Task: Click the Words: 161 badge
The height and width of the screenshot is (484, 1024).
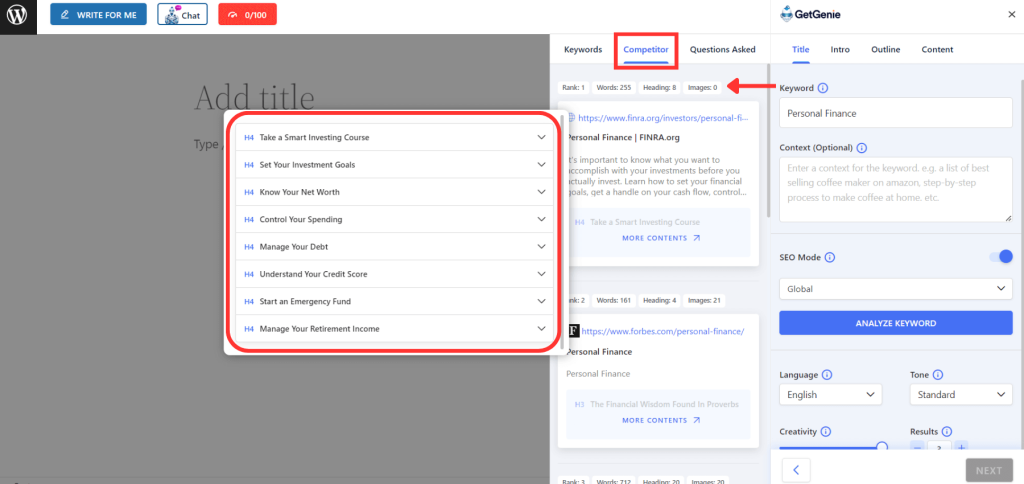Action: point(613,300)
